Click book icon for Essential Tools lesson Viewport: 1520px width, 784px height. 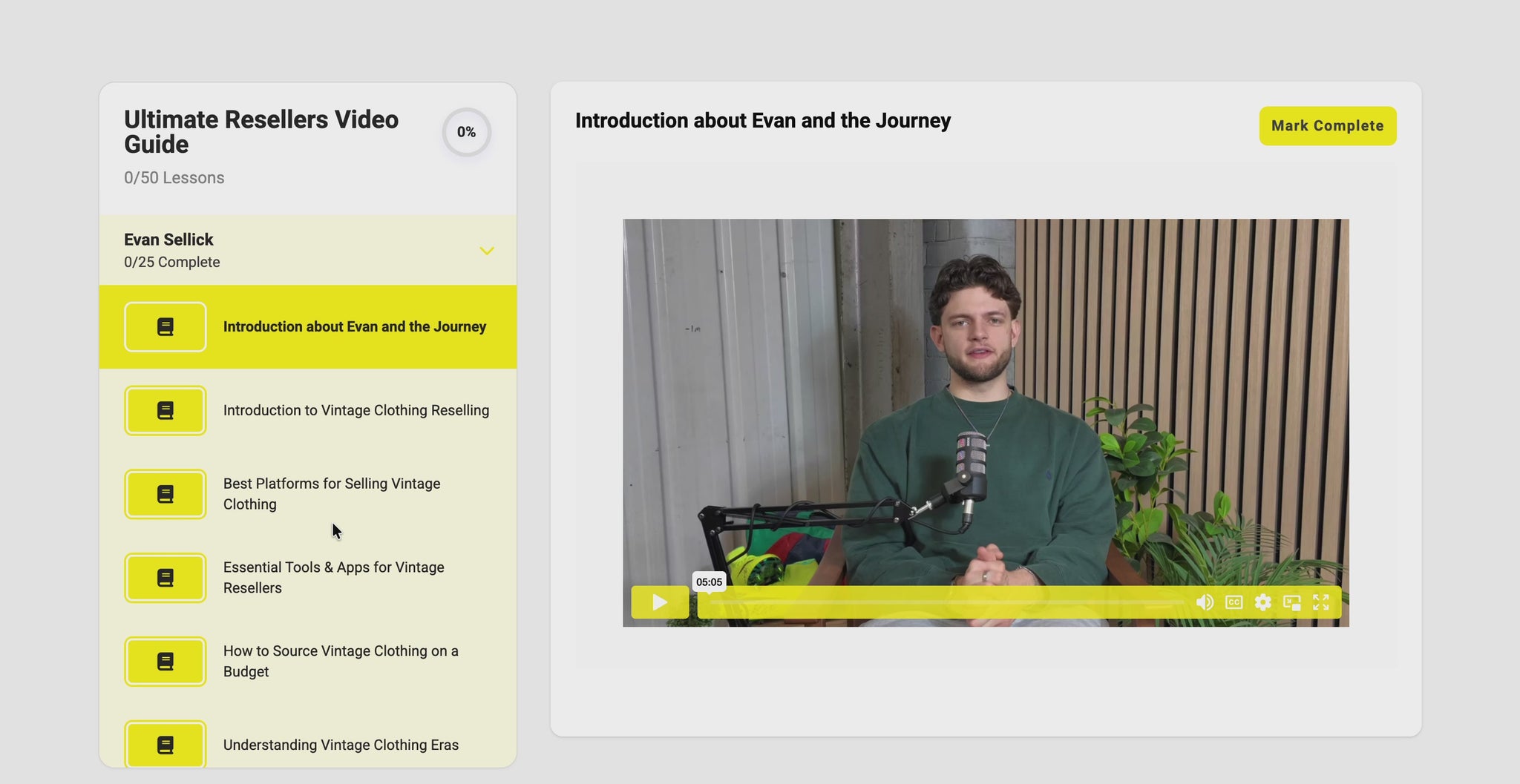tap(166, 578)
